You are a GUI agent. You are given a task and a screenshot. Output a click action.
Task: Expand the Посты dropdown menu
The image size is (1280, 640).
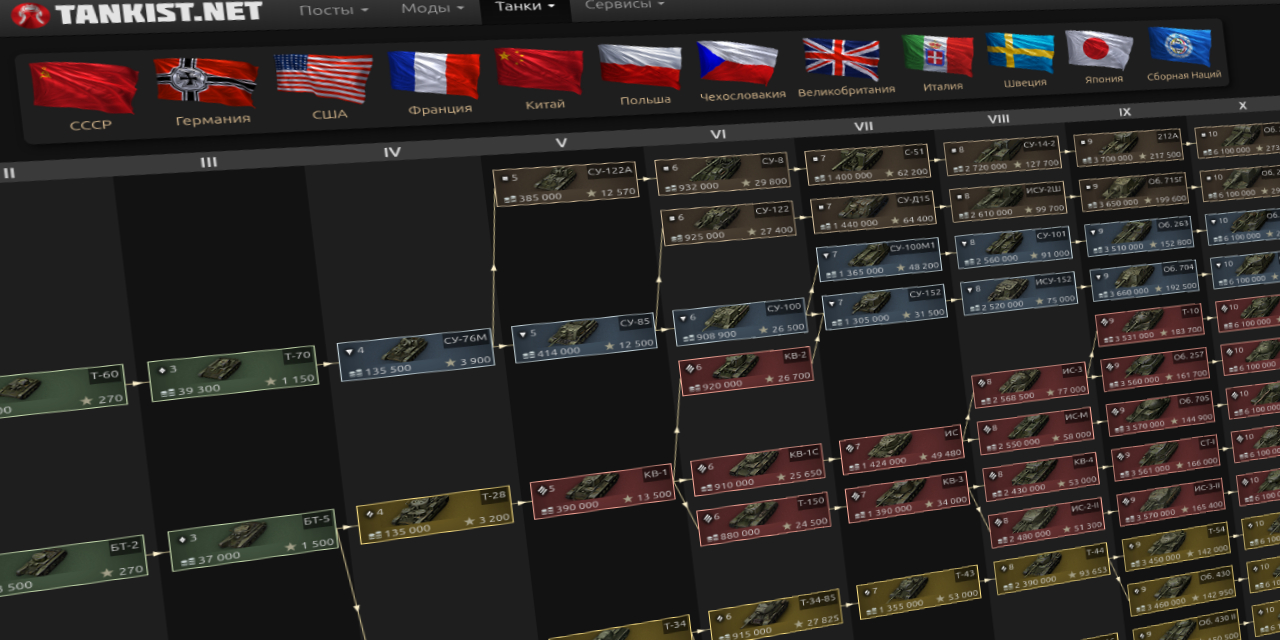pyautogui.click(x=332, y=9)
